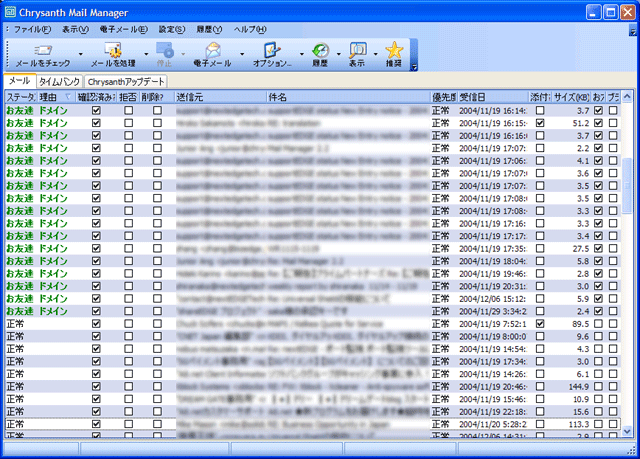The width and height of the screenshot is (640, 459).
Task: Open the ヘルプ(H) menu
Action: coord(250,29)
